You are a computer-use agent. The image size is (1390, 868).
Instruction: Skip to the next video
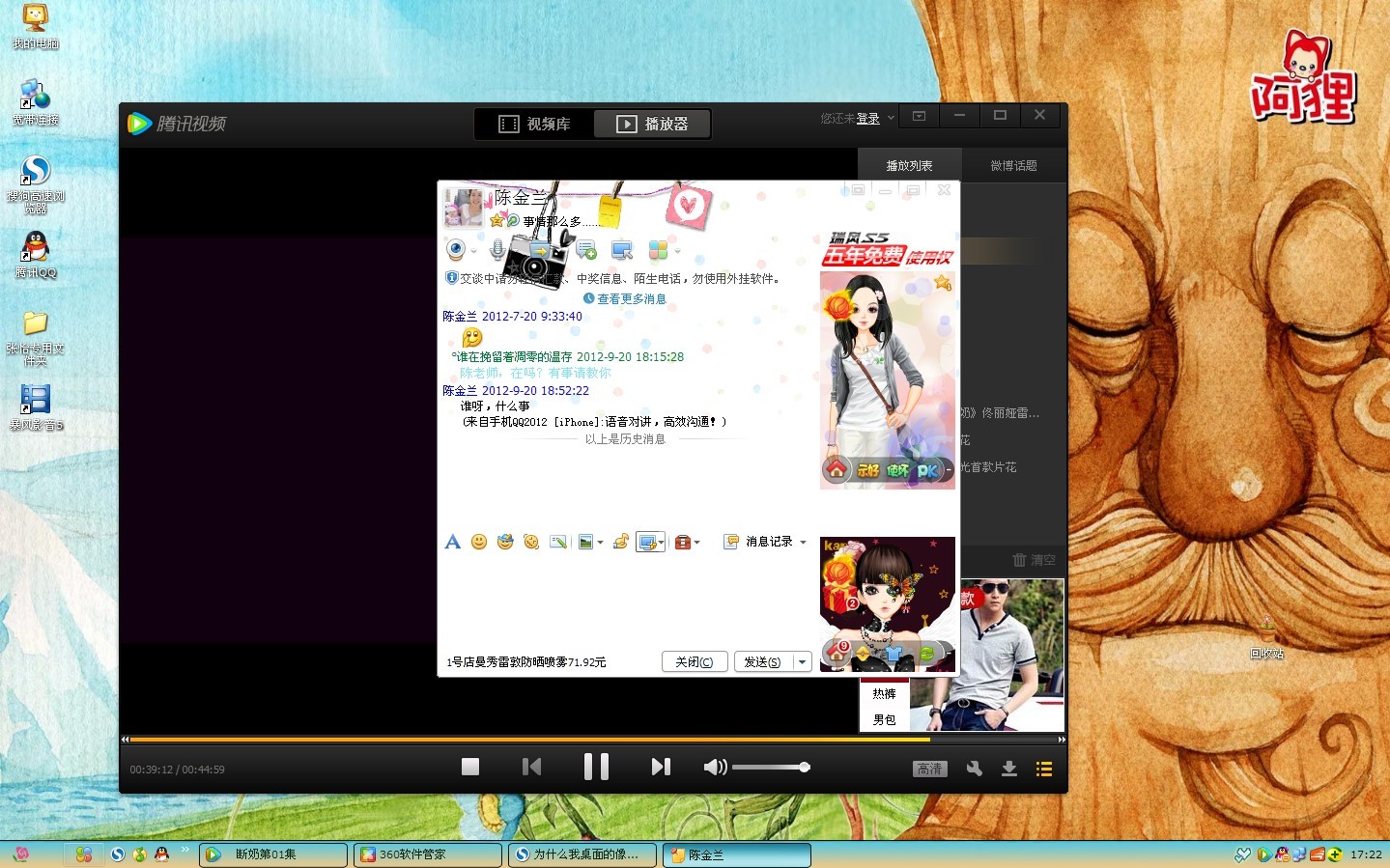tap(661, 767)
